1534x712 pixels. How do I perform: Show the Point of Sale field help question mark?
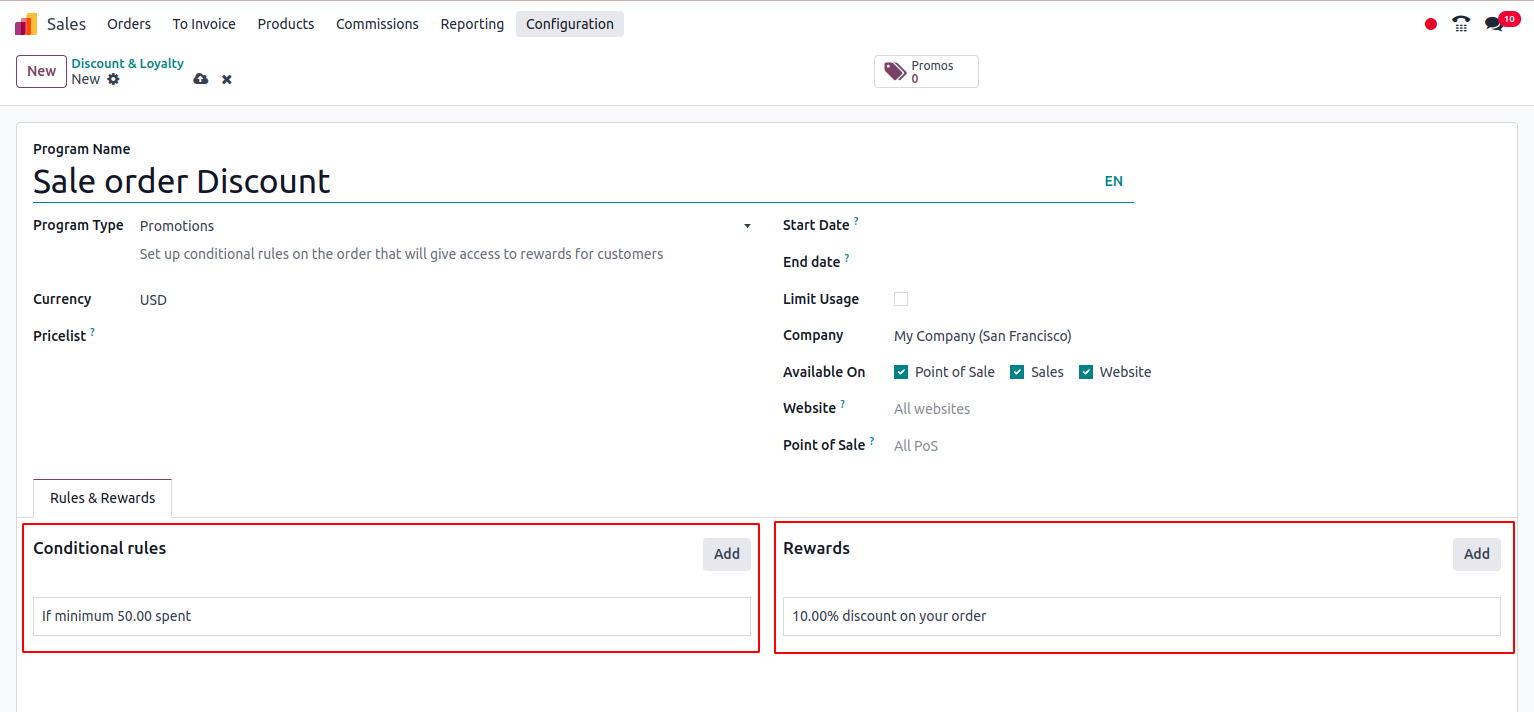click(872, 441)
